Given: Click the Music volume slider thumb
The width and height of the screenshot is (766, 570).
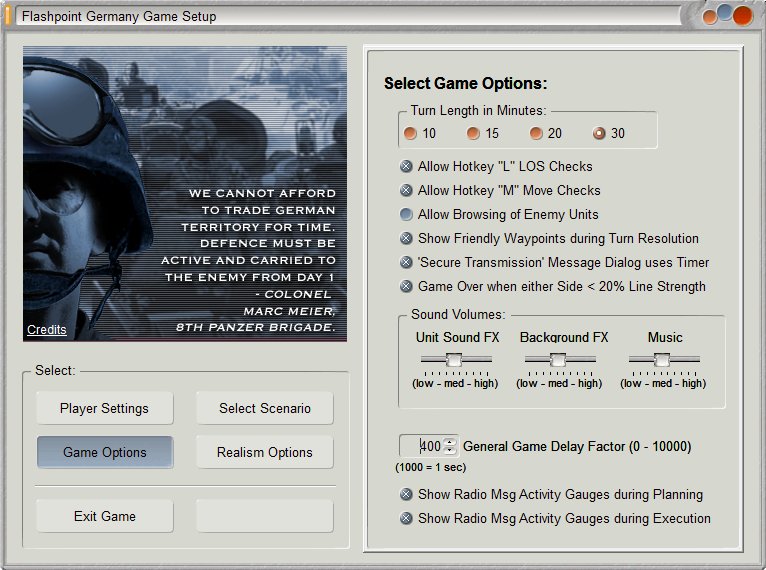Looking at the screenshot, I should tap(662, 360).
